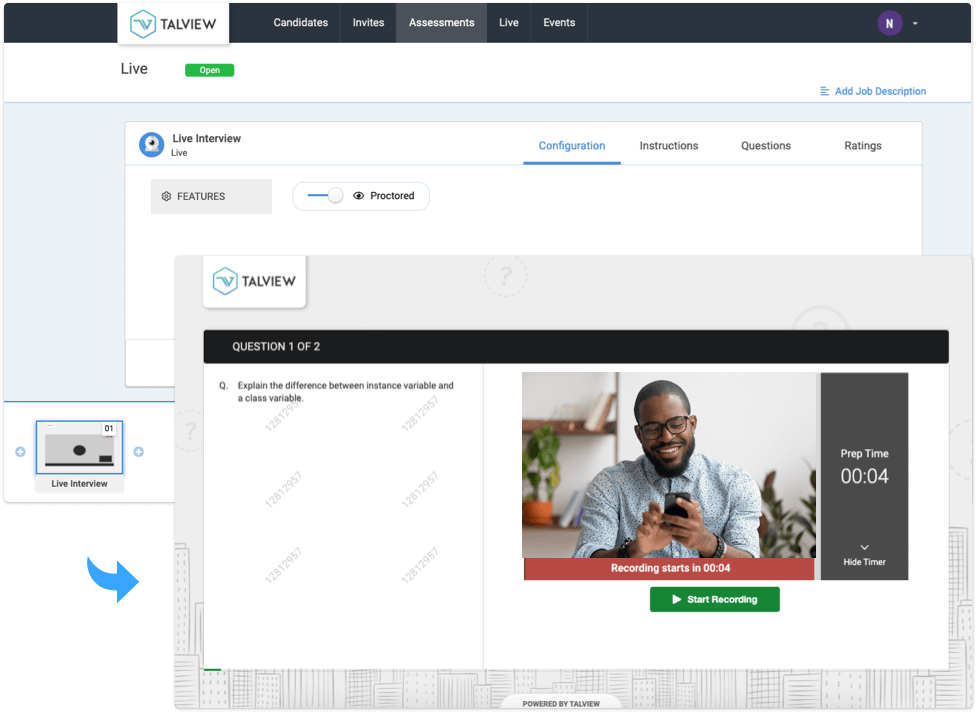Switch to the Questions tab
Viewport: 978px width, 715px height.
coord(765,145)
